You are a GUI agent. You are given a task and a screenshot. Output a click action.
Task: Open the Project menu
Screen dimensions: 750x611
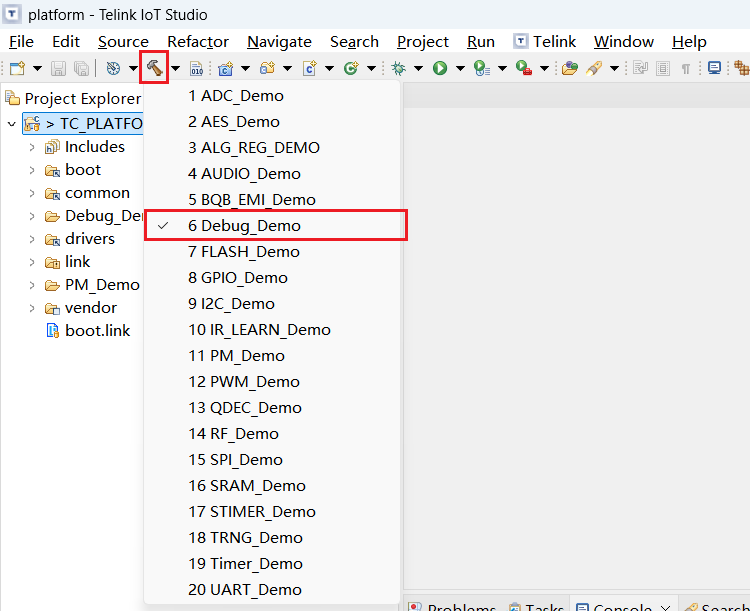tap(423, 42)
